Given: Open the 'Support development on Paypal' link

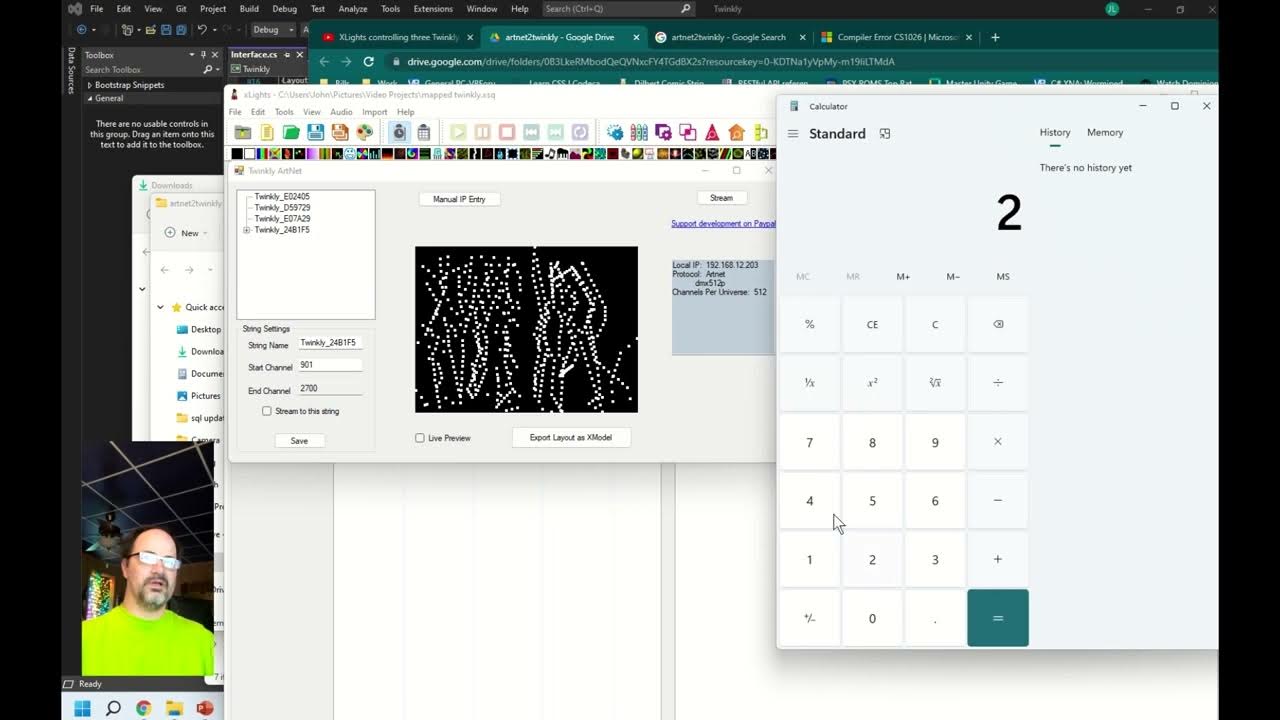Looking at the screenshot, I should (x=724, y=224).
